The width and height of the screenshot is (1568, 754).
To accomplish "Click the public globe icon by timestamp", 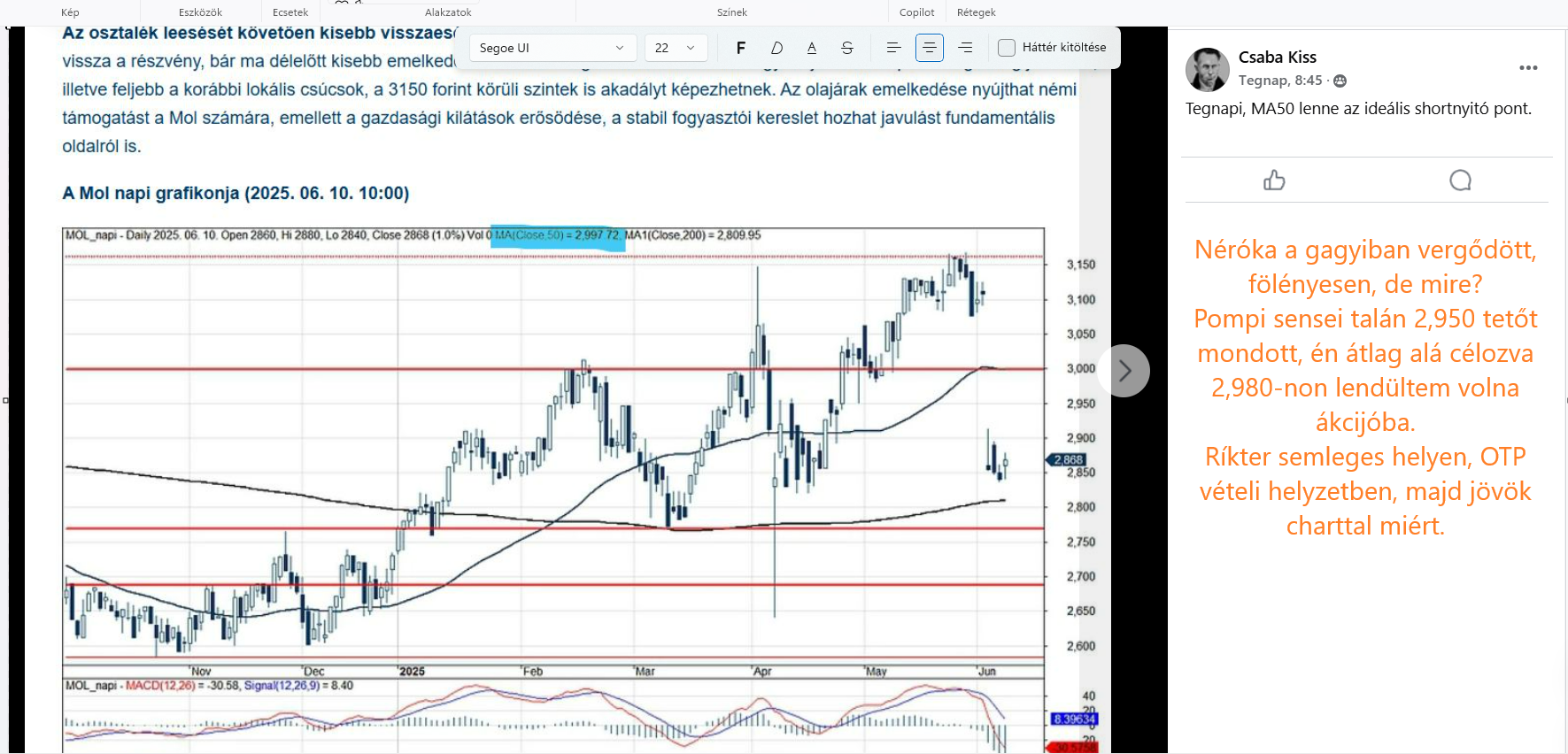I will (1340, 81).
